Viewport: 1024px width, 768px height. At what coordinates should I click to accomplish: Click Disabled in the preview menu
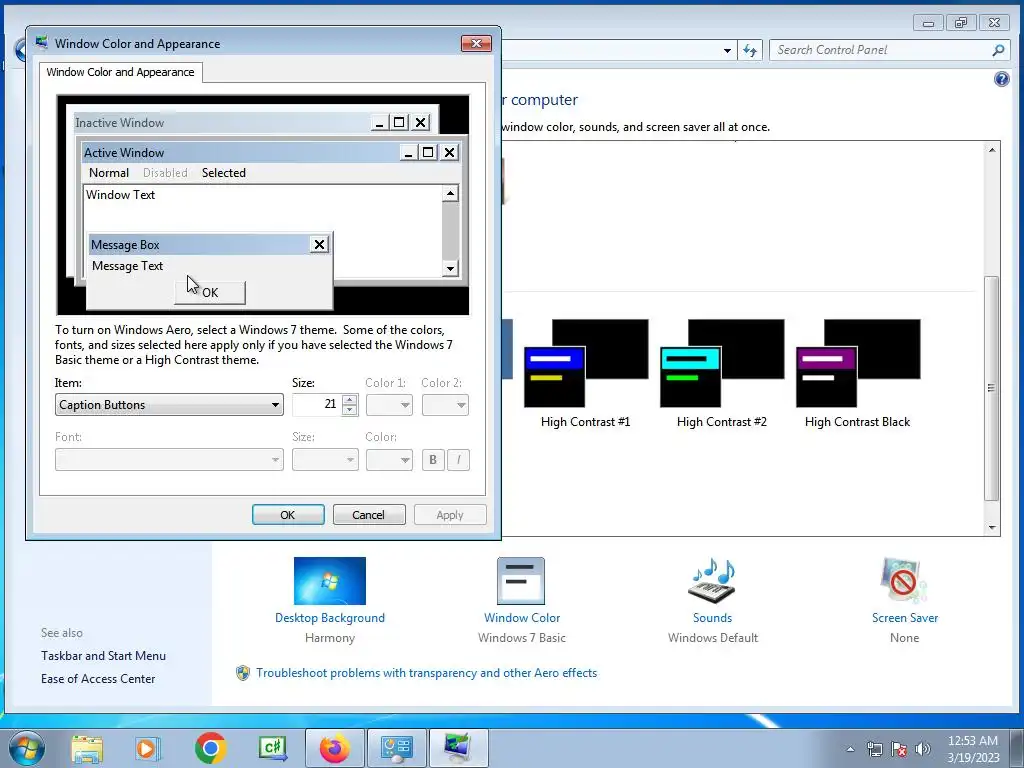tap(165, 172)
